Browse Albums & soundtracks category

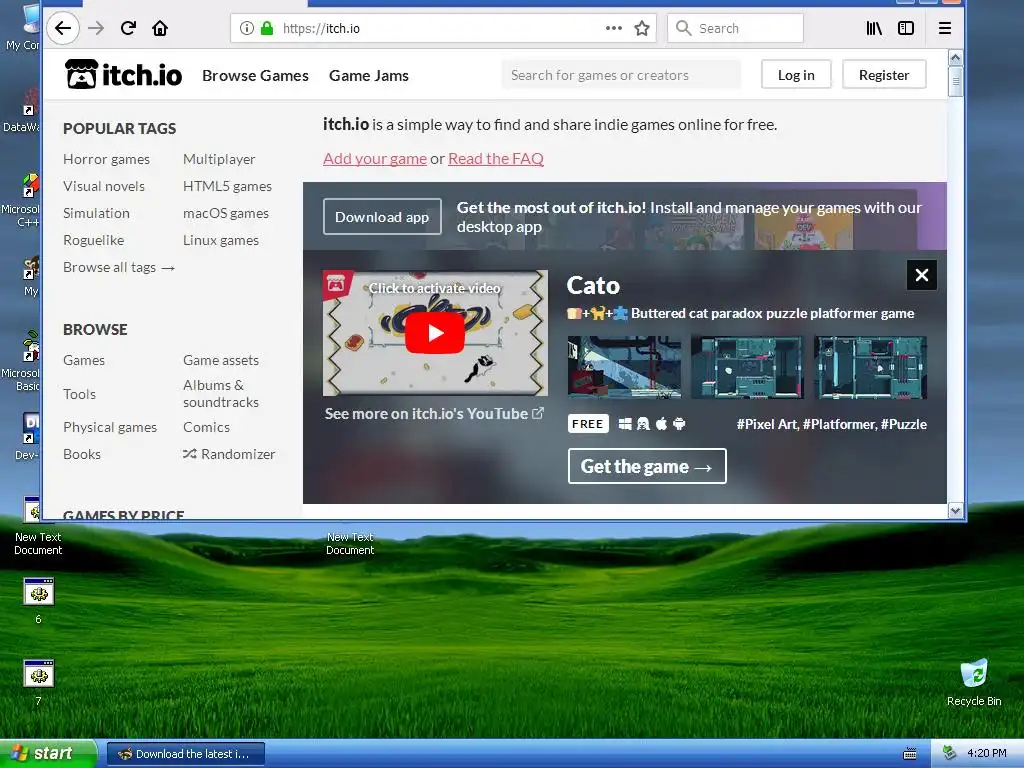coord(221,394)
